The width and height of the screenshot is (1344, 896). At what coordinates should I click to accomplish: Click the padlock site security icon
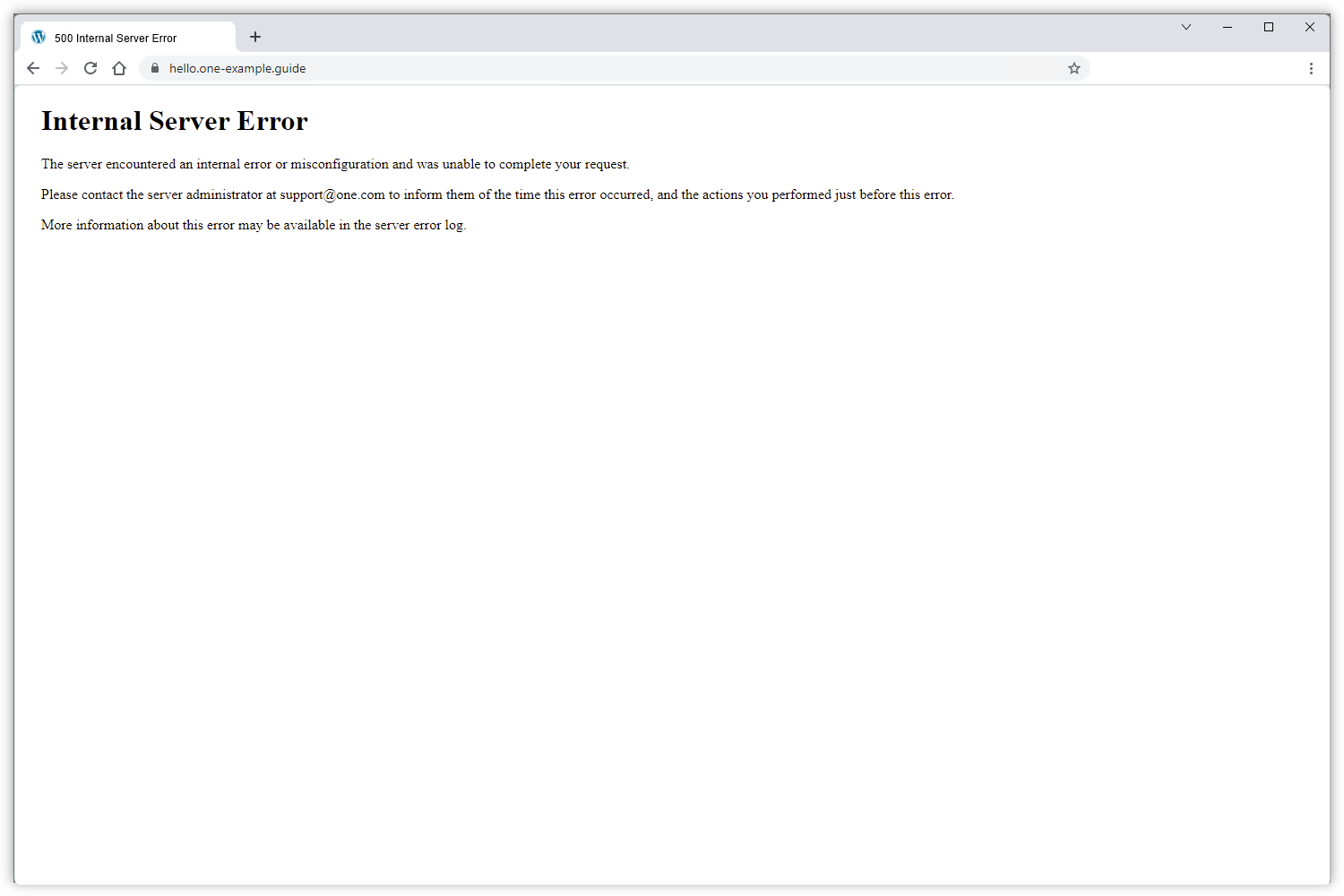(x=154, y=68)
